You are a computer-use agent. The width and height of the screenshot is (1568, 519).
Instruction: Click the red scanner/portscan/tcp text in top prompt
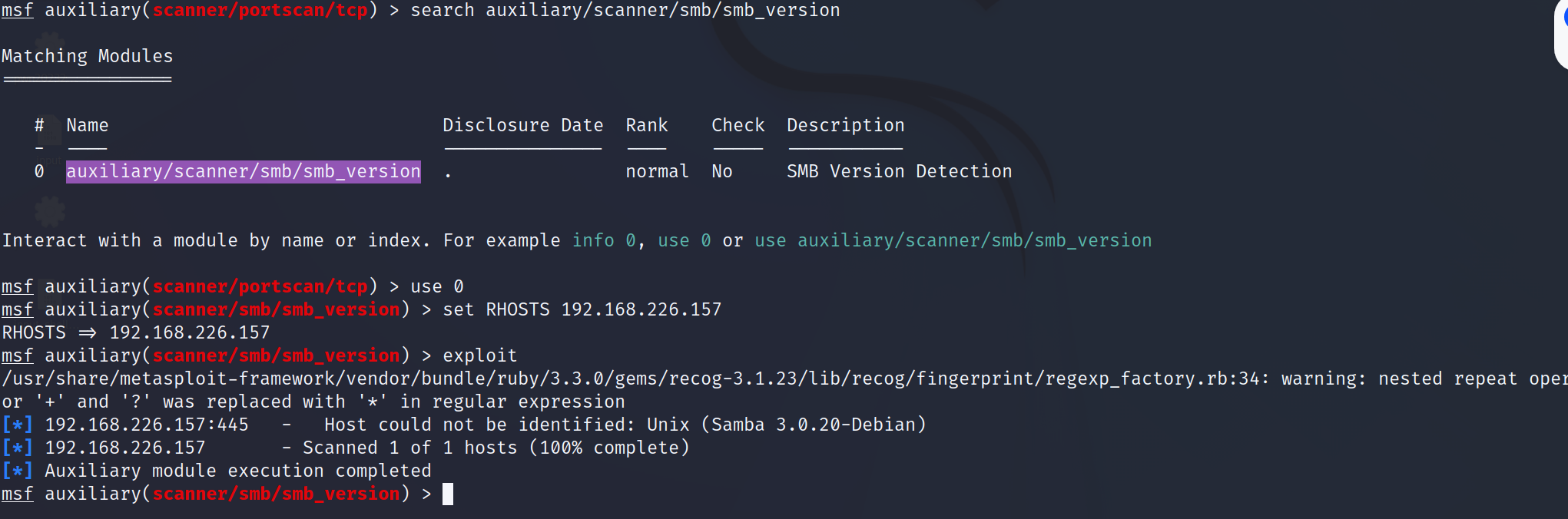click(260, 10)
